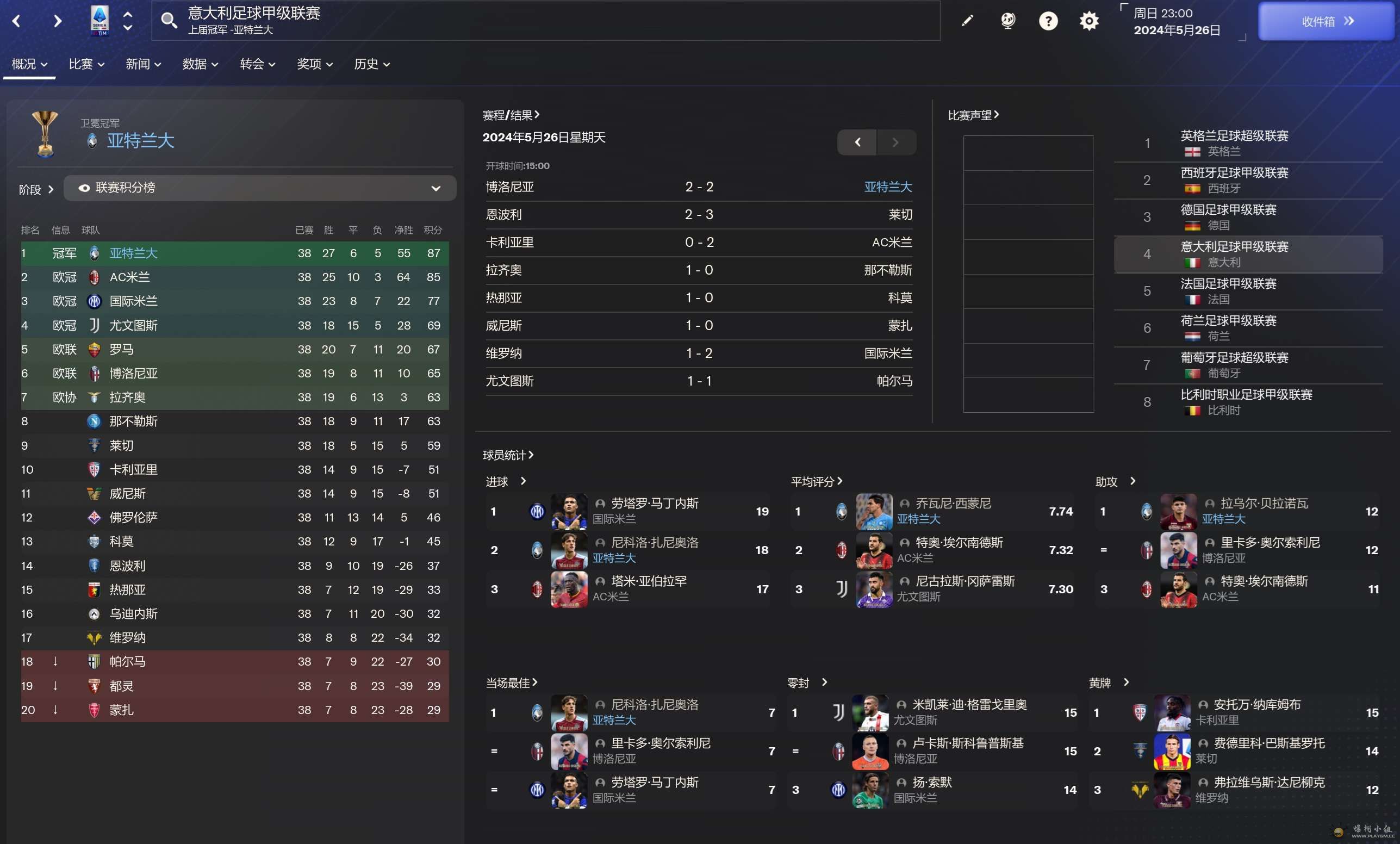Click the Netherlands flag under 荷兰足球甲级联赛
This screenshot has height=844, width=1400.
tap(1192, 337)
